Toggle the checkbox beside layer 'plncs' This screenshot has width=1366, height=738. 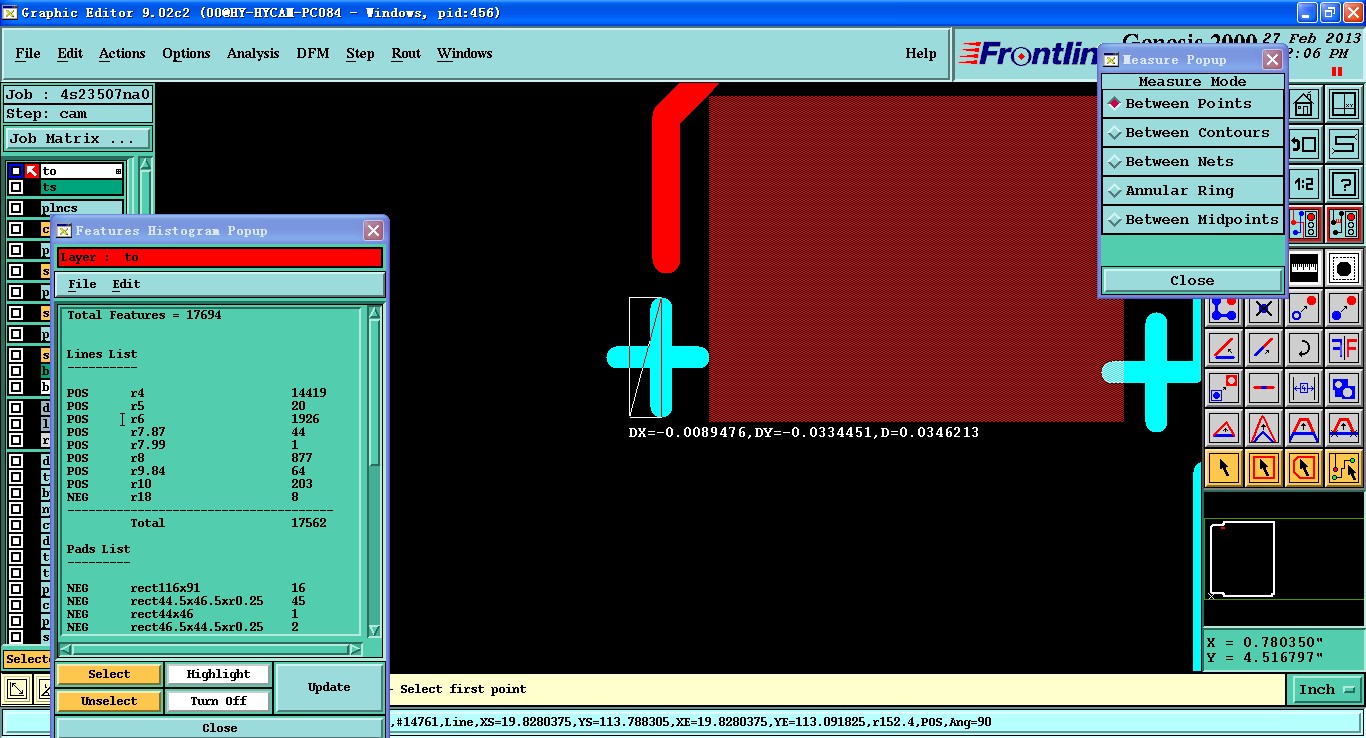click(x=16, y=208)
